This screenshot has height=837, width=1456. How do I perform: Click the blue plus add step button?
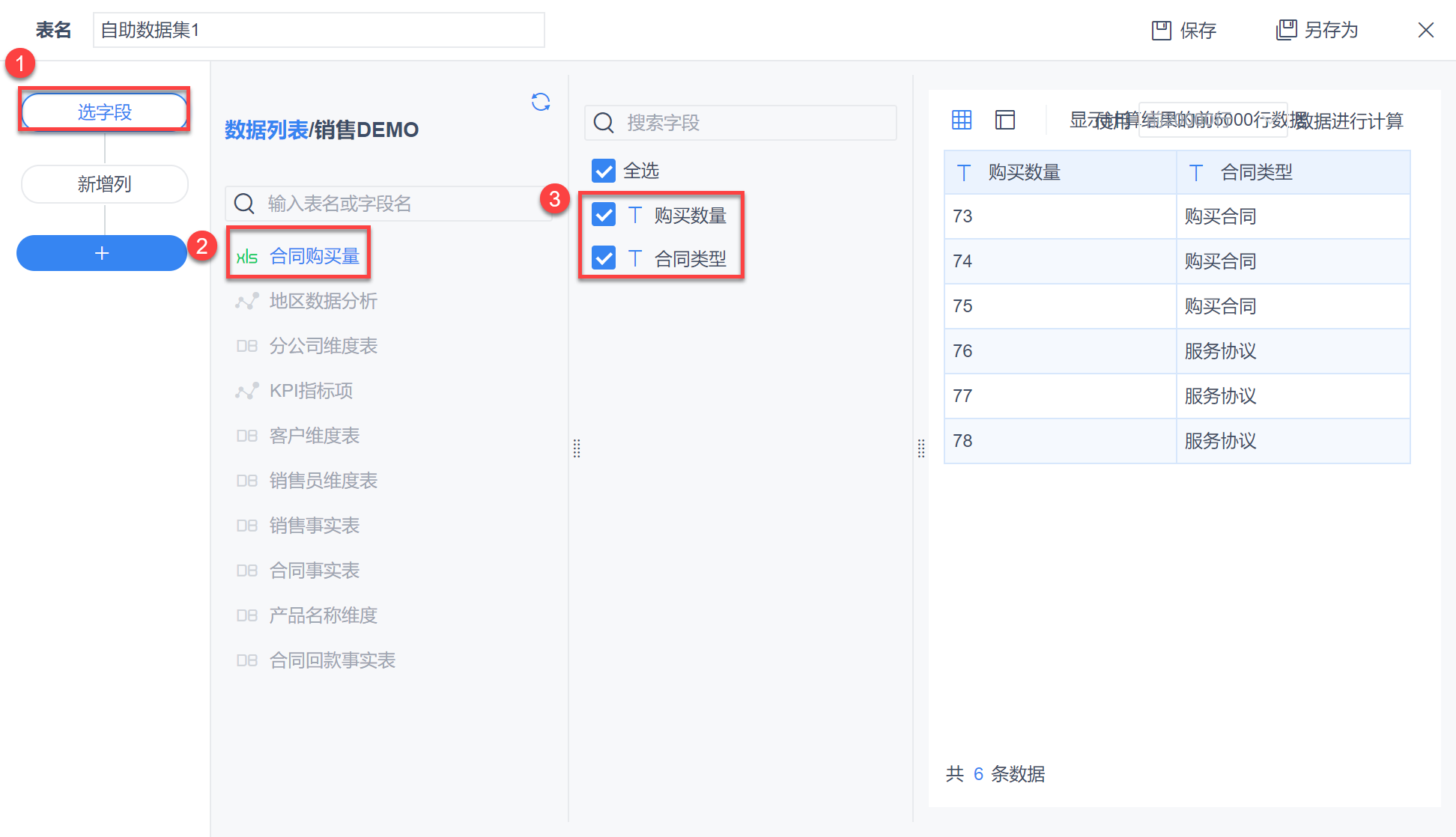click(102, 254)
